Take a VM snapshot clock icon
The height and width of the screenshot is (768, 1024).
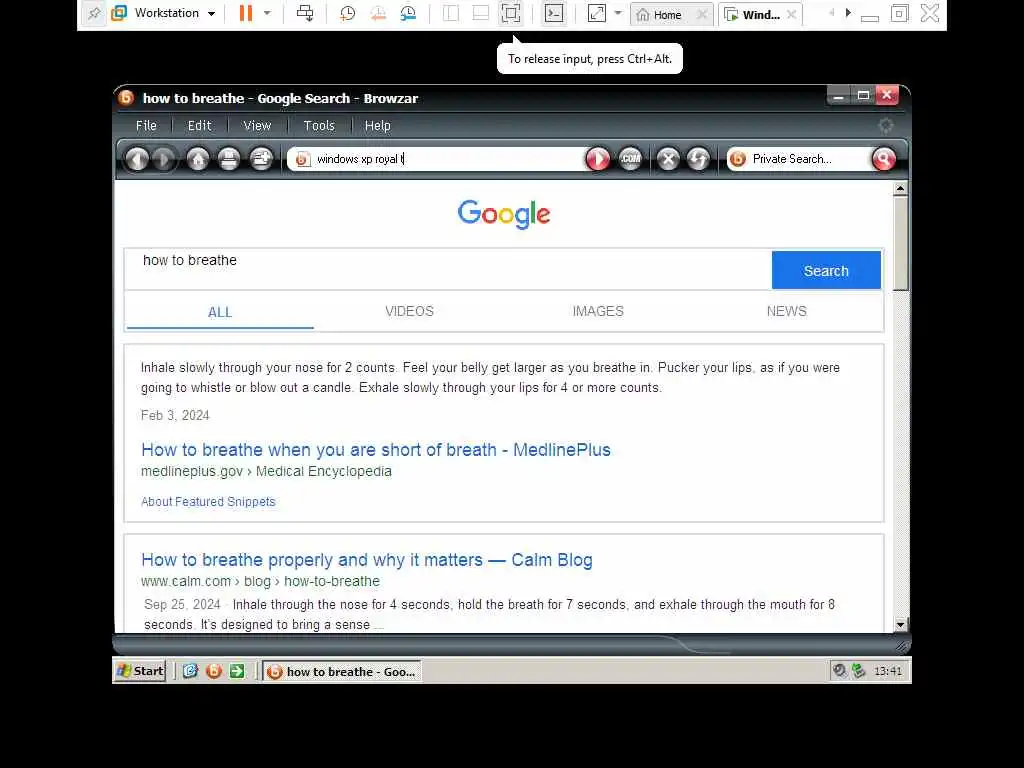coord(347,13)
